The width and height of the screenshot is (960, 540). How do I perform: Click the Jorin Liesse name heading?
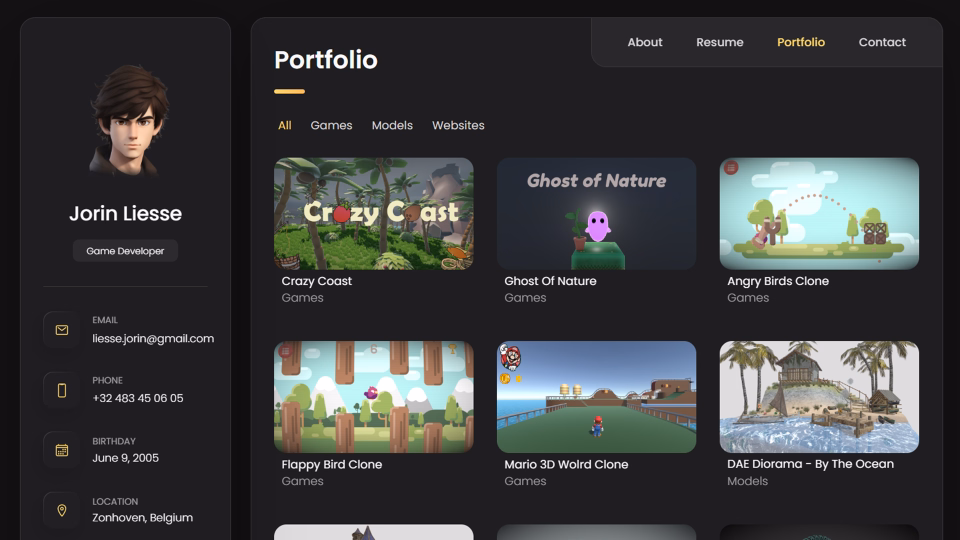click(125, 214)
